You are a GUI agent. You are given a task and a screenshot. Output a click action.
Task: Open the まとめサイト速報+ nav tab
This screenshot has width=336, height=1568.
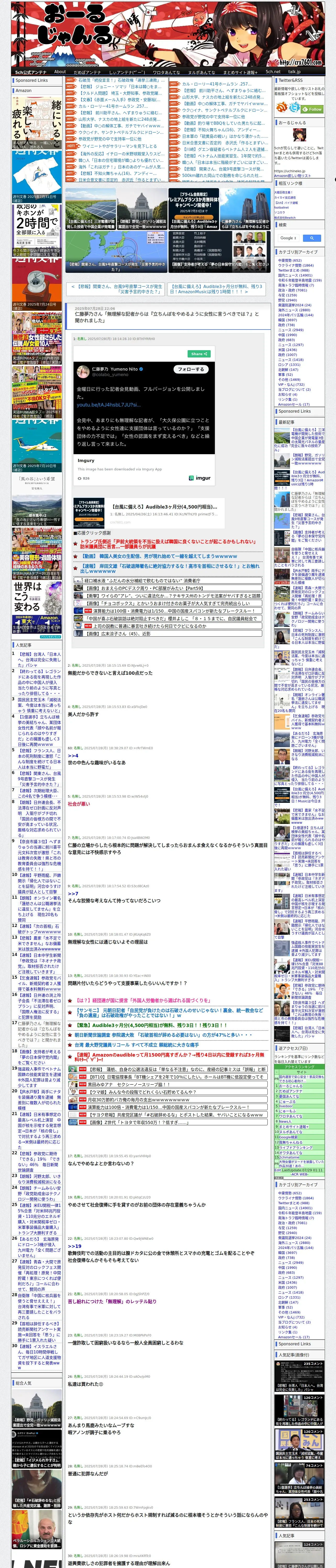pos(240,72)
